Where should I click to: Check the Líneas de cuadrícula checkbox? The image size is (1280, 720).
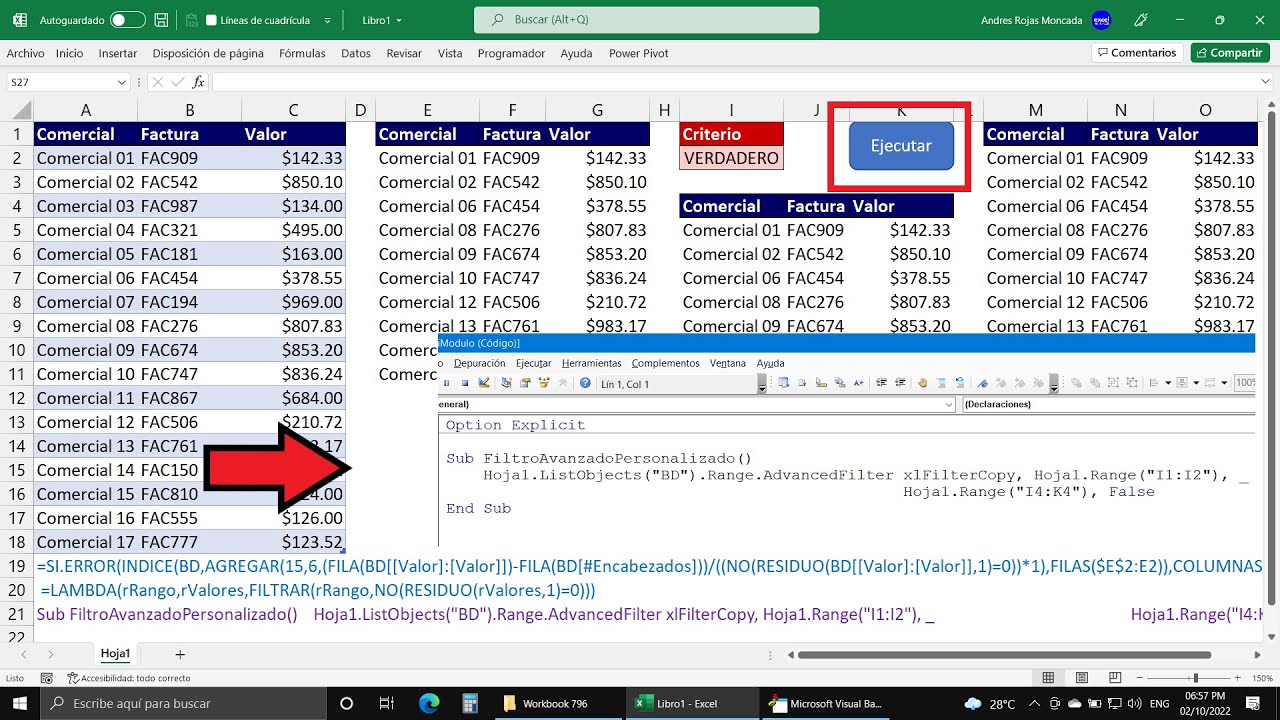(x=211, y=20)
